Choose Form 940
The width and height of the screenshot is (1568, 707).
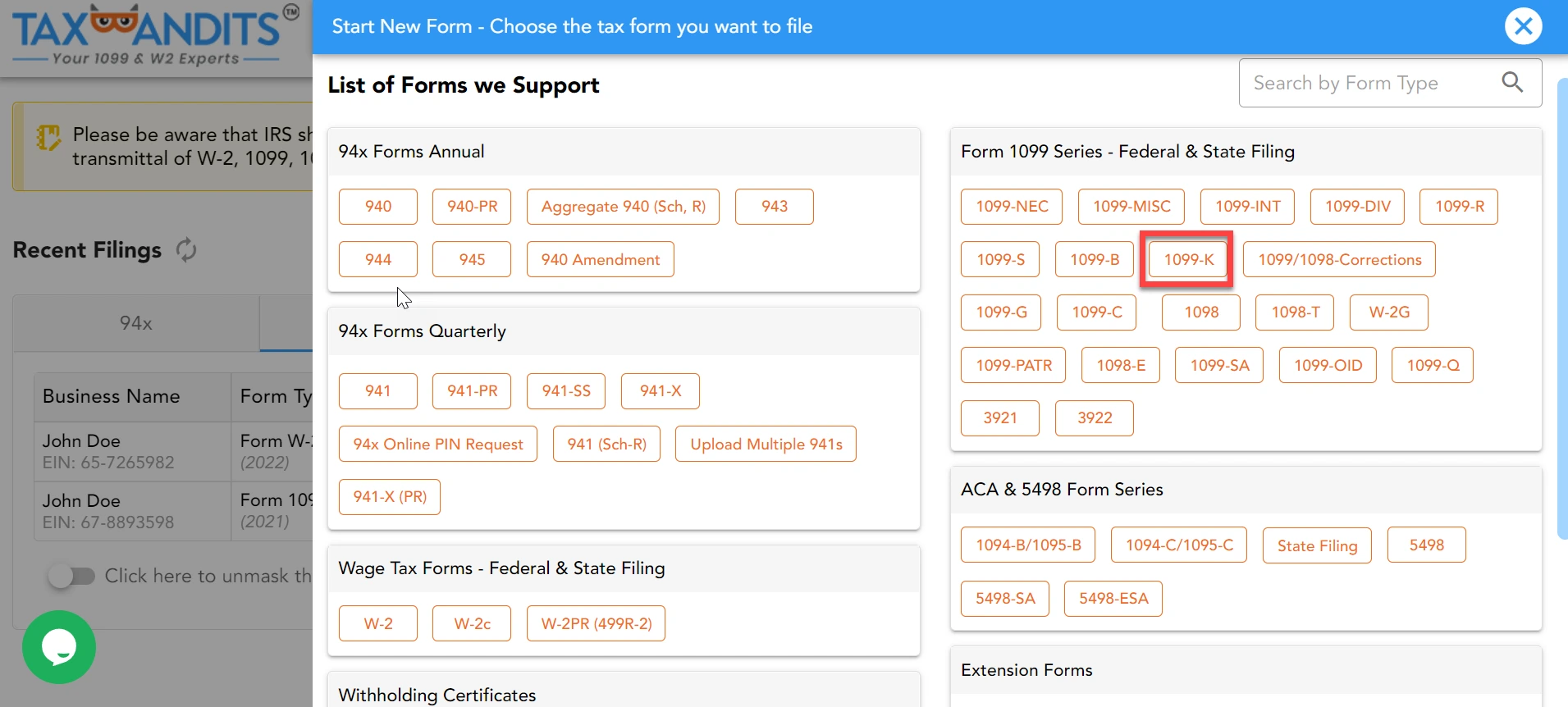(x=378, y=207)
